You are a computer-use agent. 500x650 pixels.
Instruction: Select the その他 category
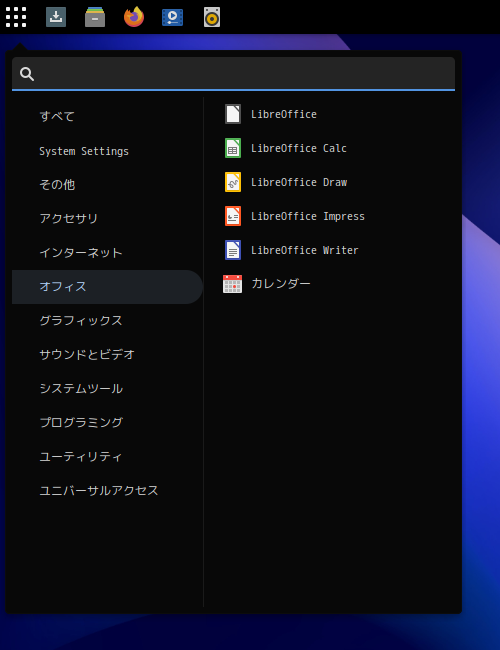coord(107,185)
